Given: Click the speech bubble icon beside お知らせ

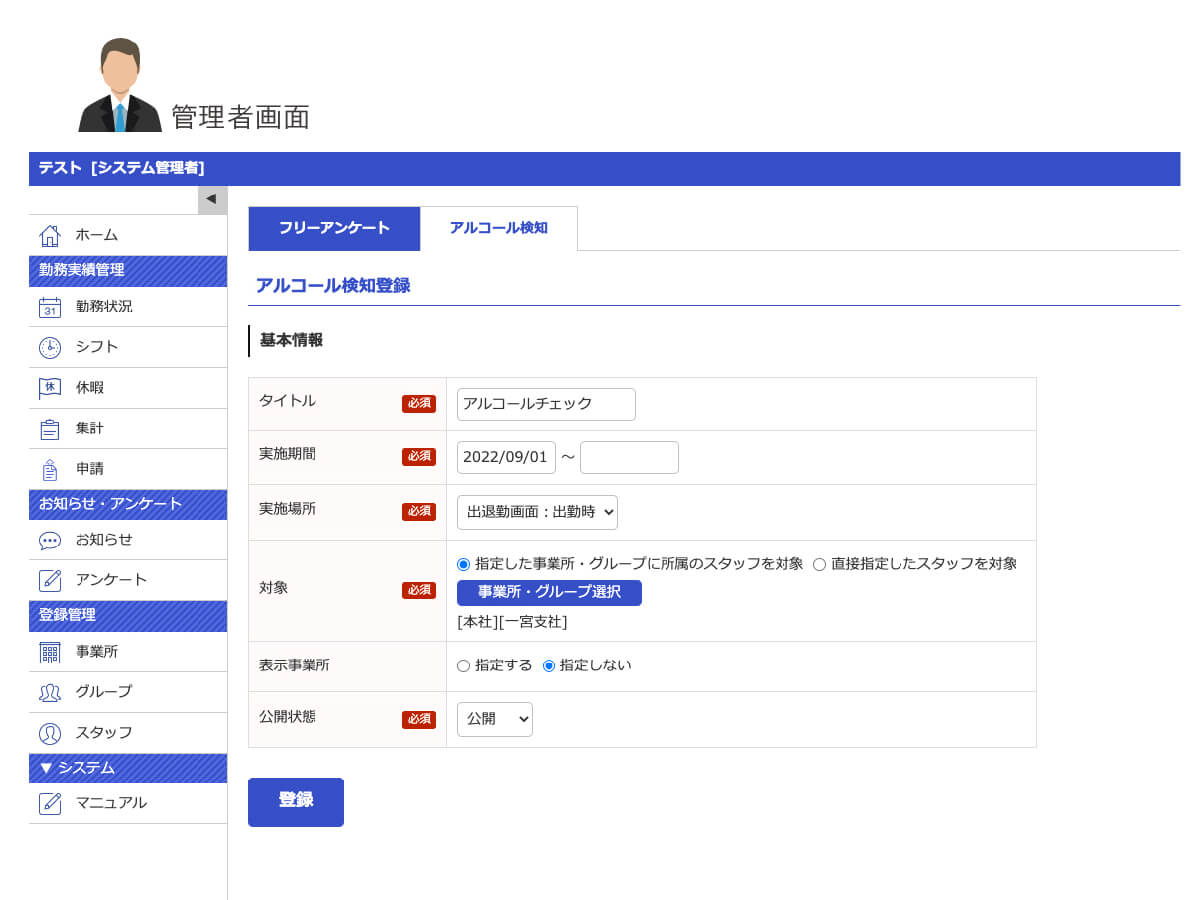Looking at the screenshot, I should click(x=50, y=540).
